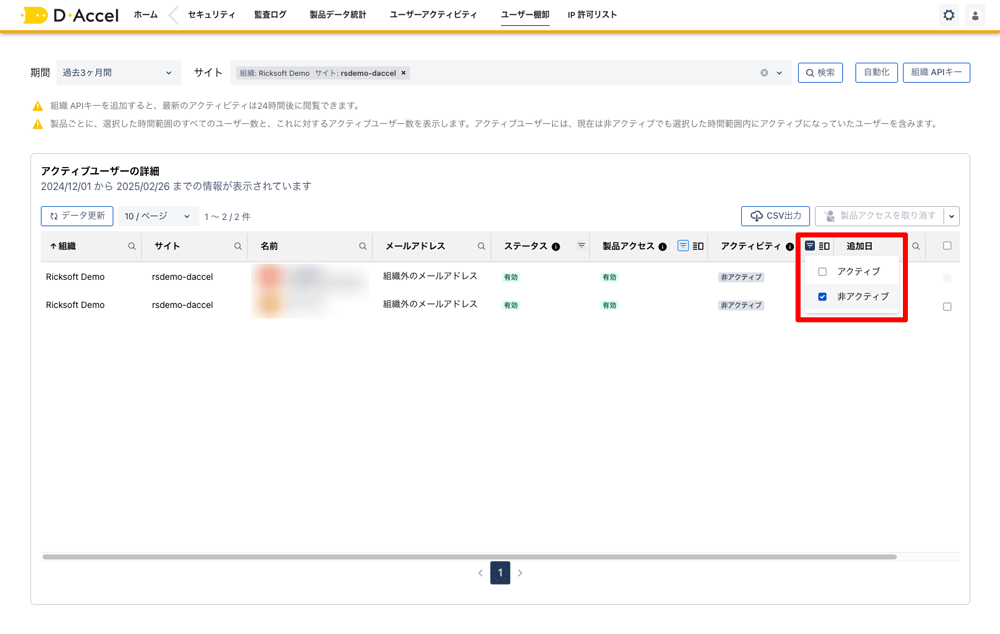Click info icon beside ステータス header
The image size is (1000, 634).
point(555,247)
